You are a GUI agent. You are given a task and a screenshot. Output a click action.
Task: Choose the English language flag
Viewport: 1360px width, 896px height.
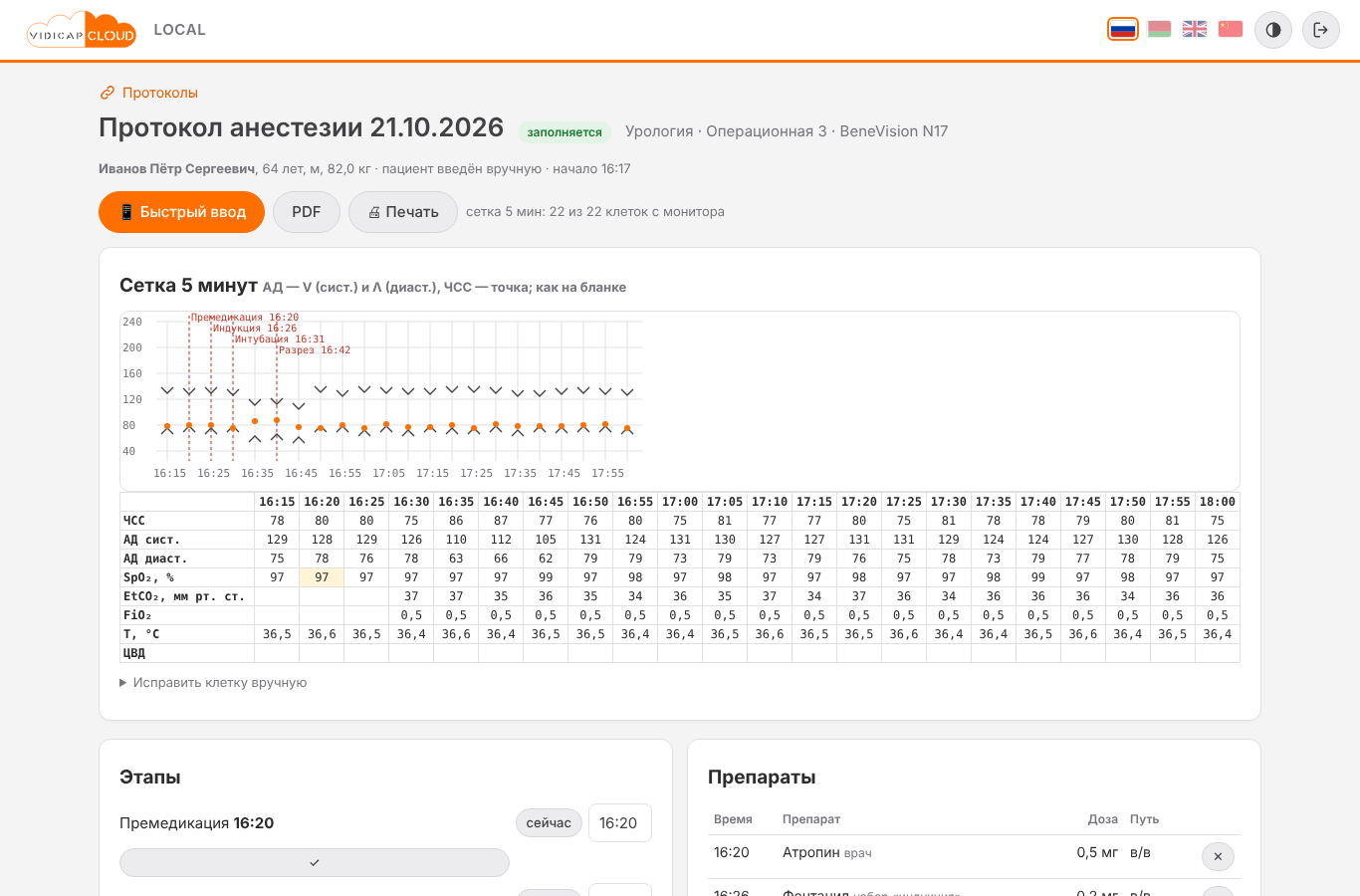click(x=1195, y=29)
